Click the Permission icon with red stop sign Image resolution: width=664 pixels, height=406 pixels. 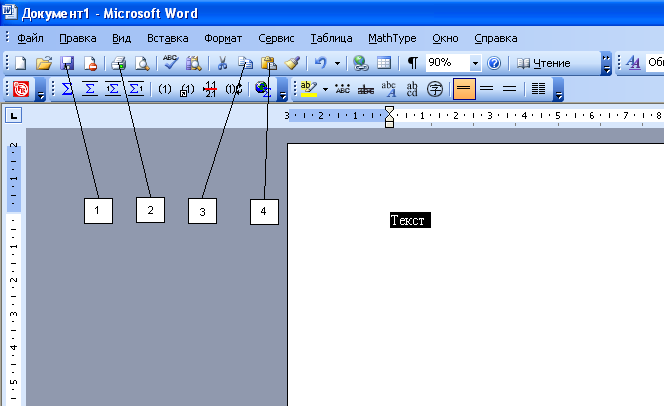point(90,64)
